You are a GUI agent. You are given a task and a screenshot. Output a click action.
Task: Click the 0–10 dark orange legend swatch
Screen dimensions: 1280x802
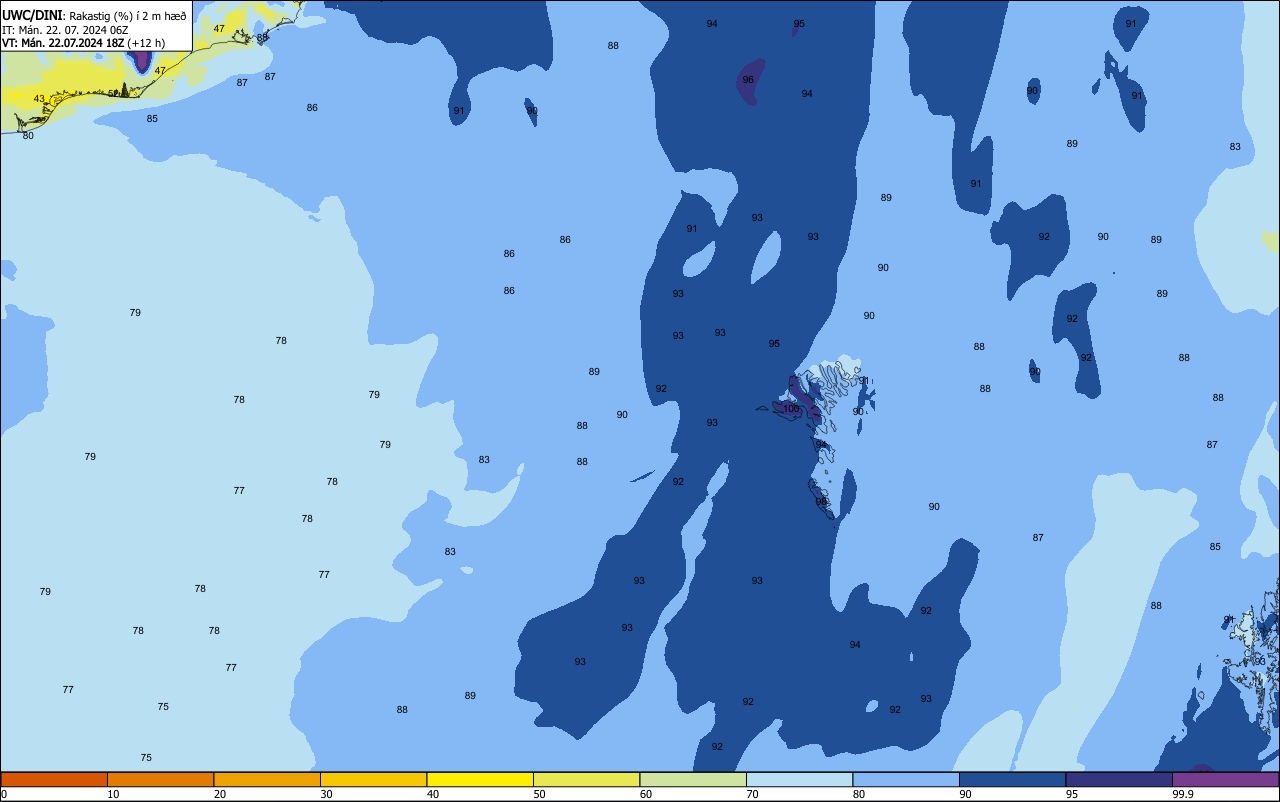54,779
